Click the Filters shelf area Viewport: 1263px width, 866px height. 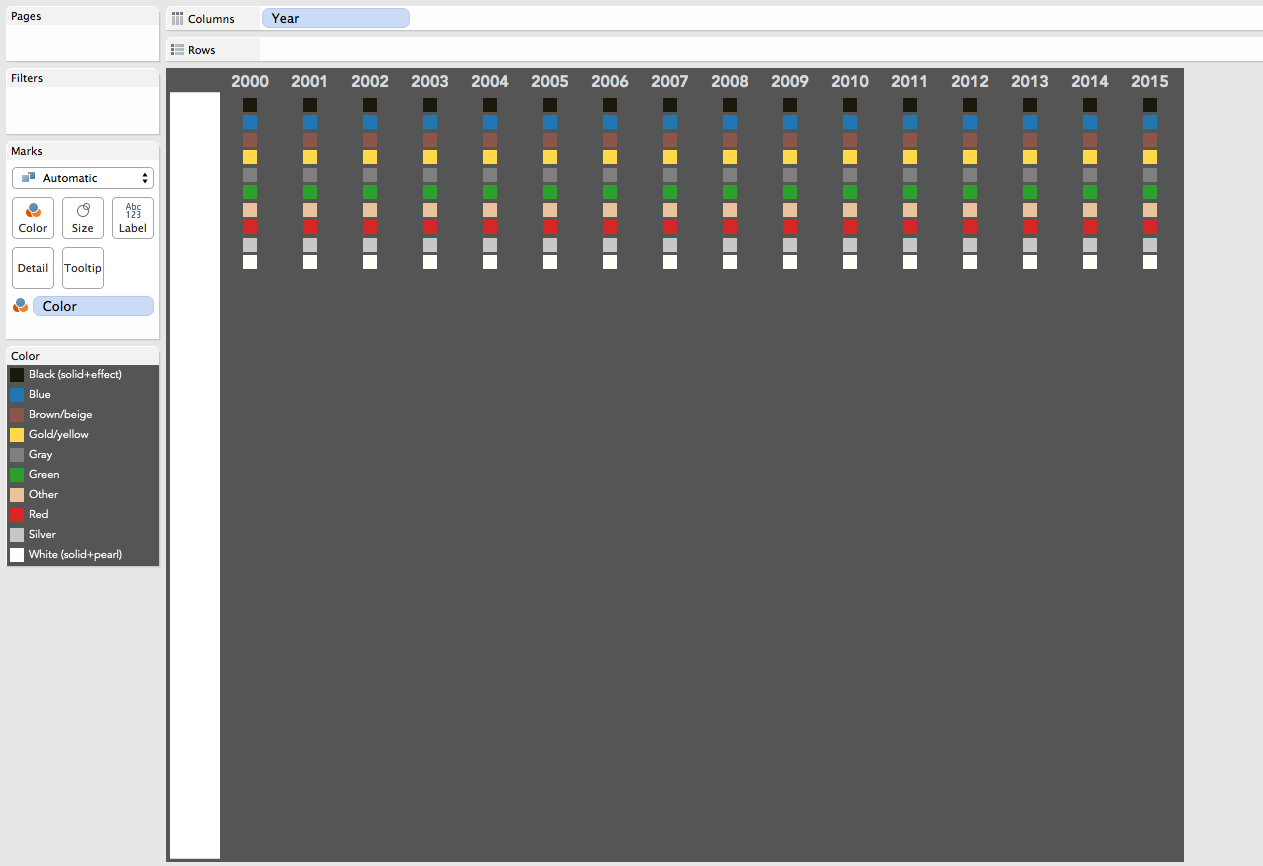tap(82, 110)
